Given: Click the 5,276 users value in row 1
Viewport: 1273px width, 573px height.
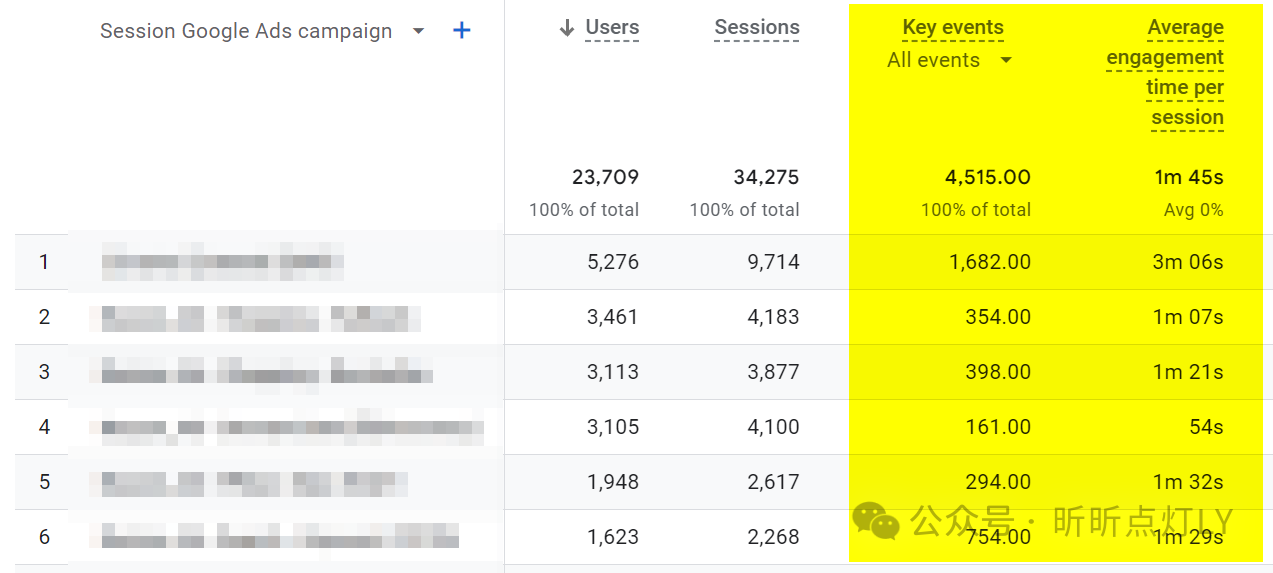Looking at the screenshot, I should [x=612, y=262].
